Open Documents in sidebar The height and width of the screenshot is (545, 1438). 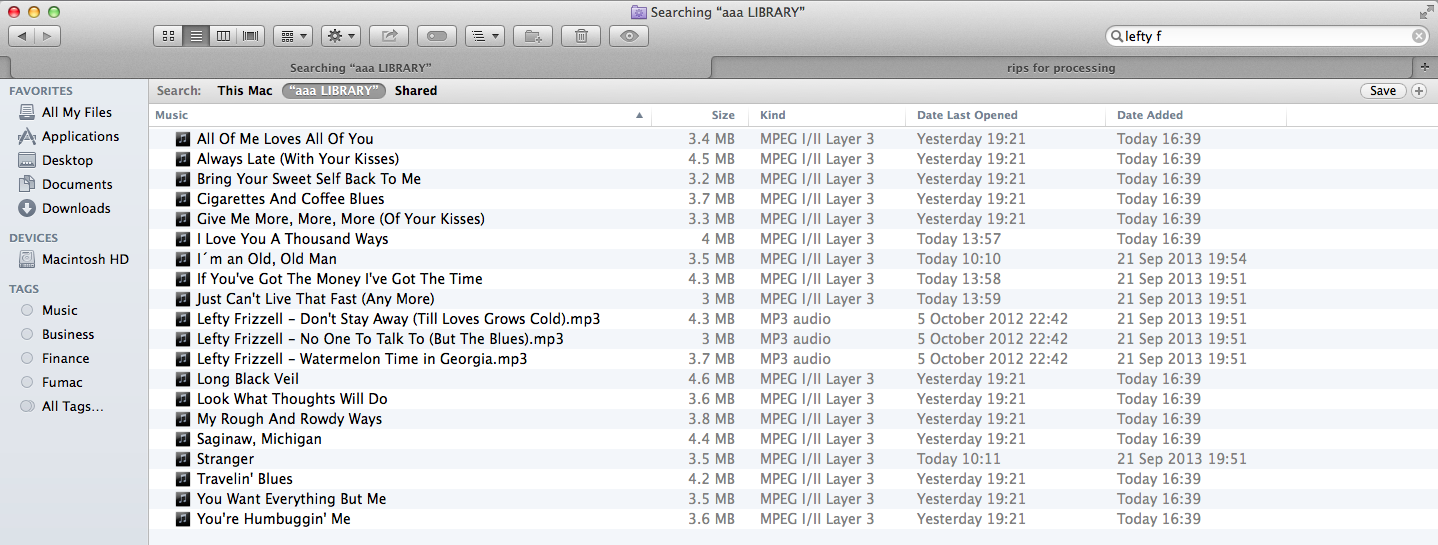point(65,185)
